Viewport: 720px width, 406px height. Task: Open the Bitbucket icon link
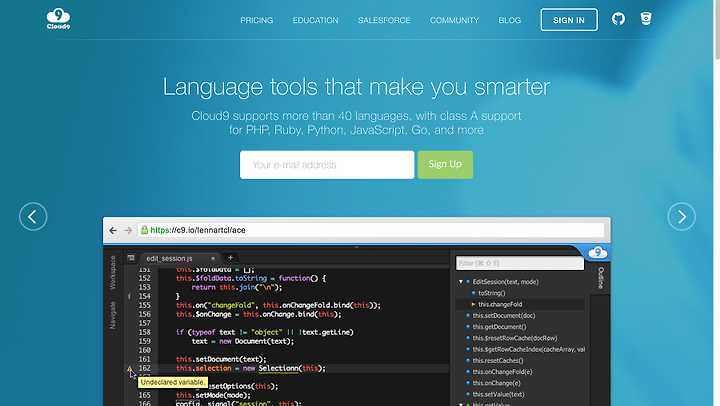pyautogui.click(x=646, y=18)
